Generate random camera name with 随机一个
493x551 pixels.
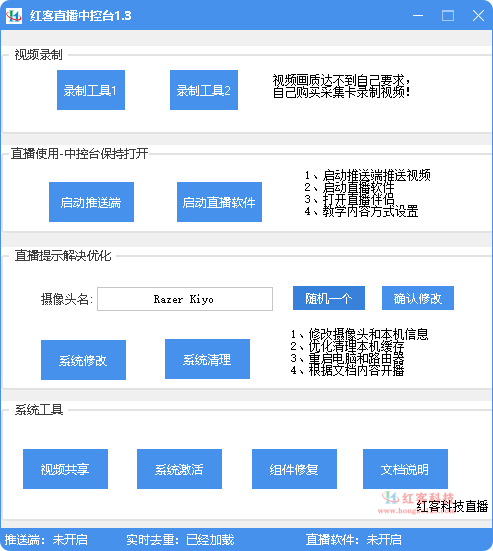coord(329,298)
